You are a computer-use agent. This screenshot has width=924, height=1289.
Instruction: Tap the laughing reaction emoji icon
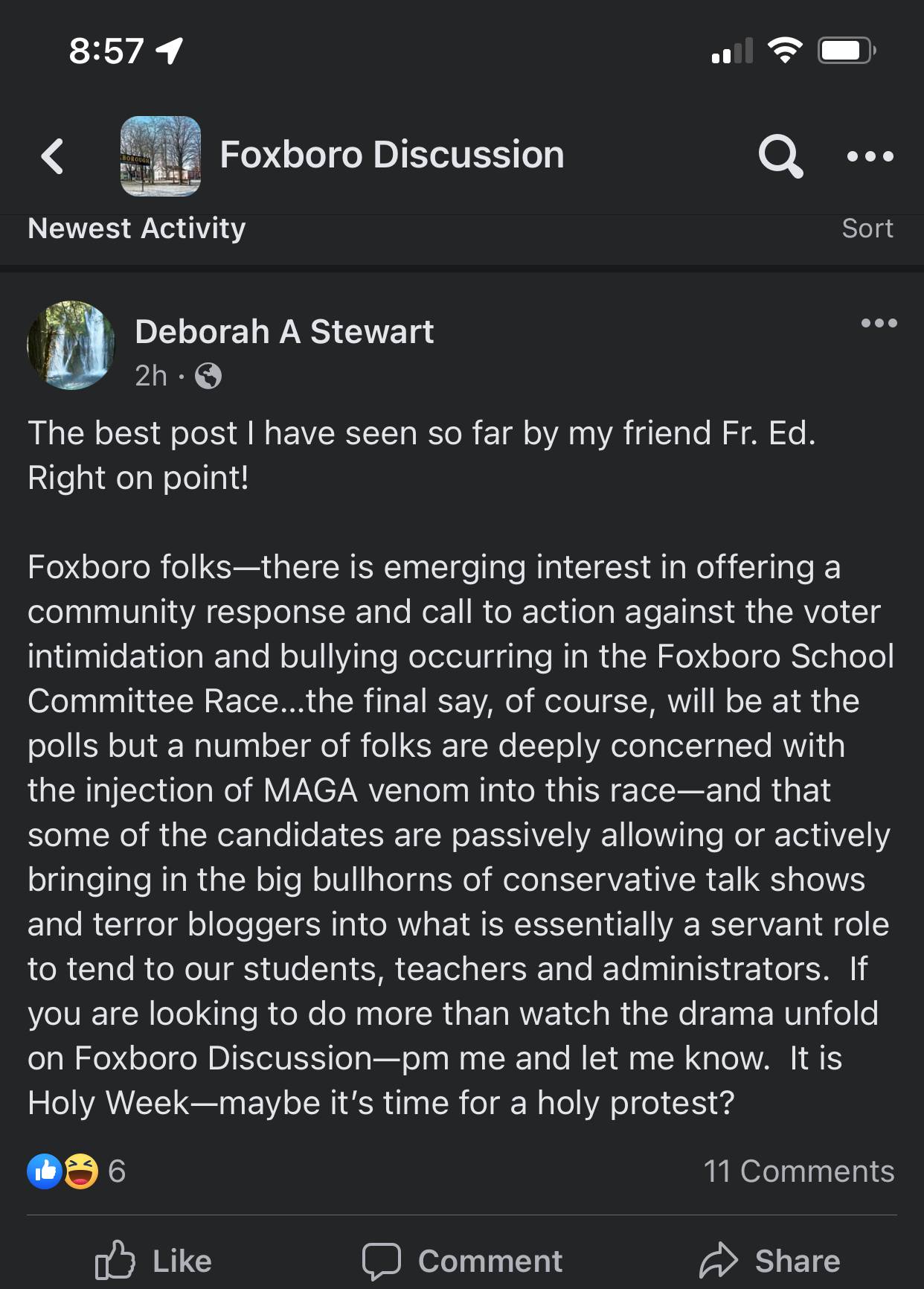(81, 1171)
